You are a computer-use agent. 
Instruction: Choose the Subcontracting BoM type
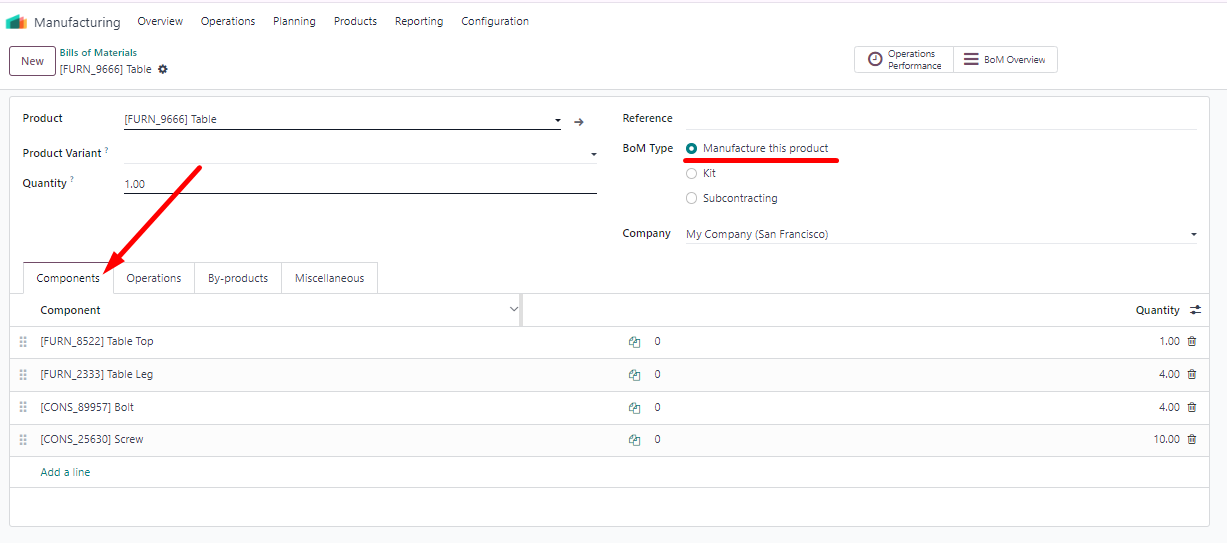pyautogui.click(x=692, y=198)
